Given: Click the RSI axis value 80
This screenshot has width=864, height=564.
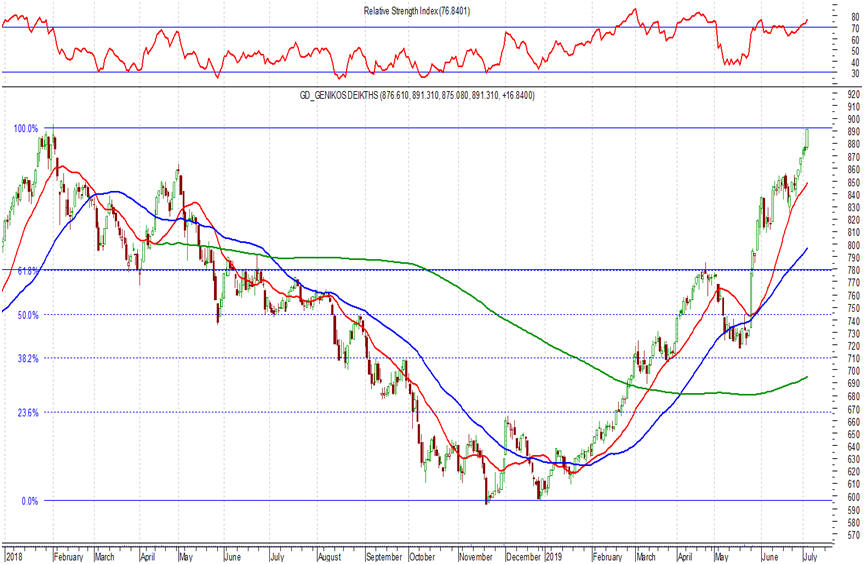Looking at the screenshot, I should pos(855,18).
